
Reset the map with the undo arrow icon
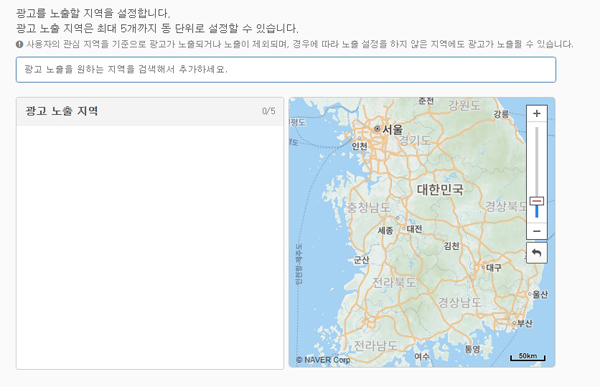click(x=536, y=253)
